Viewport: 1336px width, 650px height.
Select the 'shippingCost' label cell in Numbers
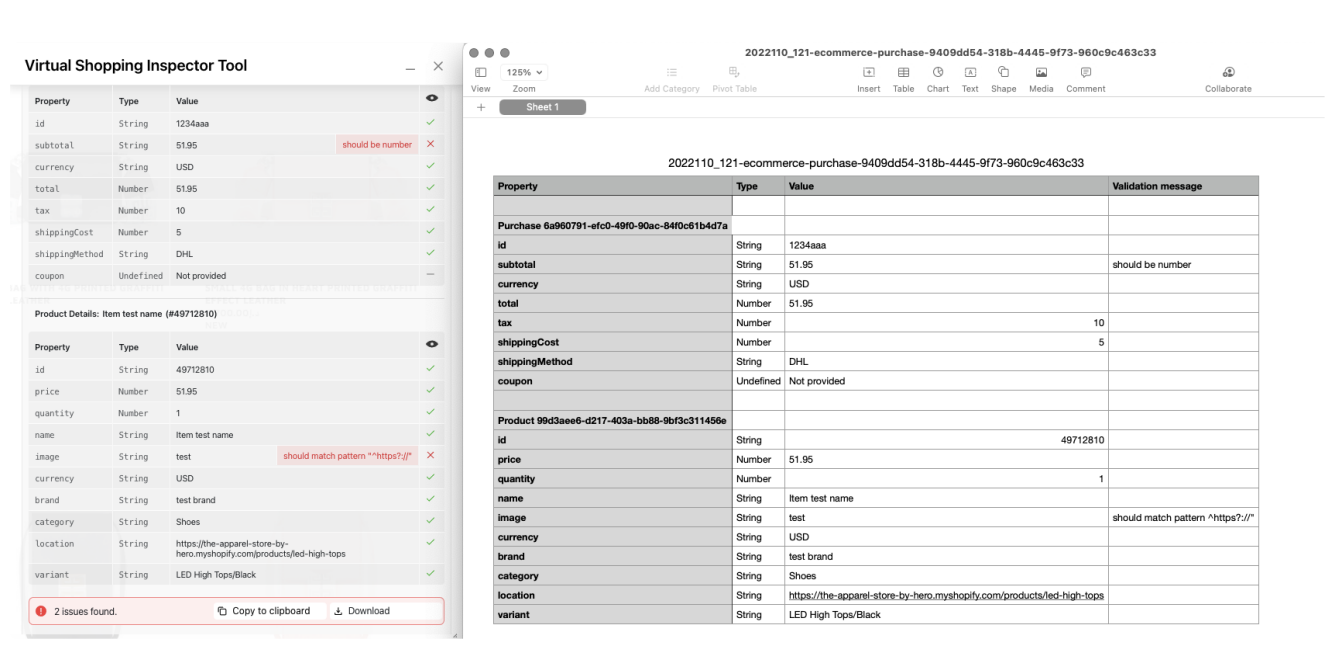pos(613,342)
